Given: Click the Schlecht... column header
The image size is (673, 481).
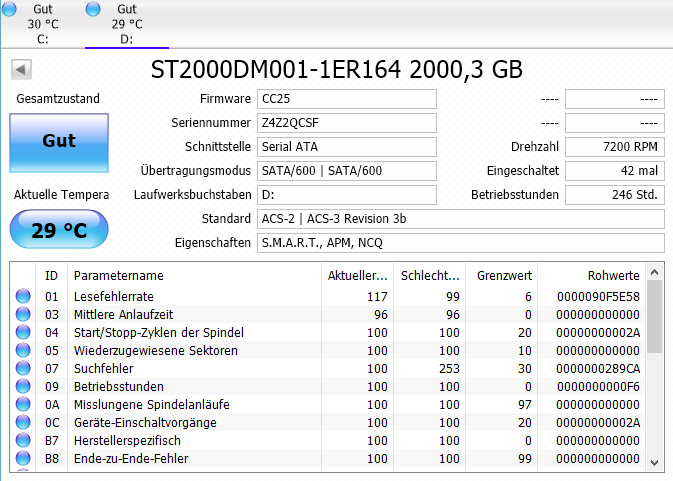Looking at the screenshot, I should [x=430, y=275].
